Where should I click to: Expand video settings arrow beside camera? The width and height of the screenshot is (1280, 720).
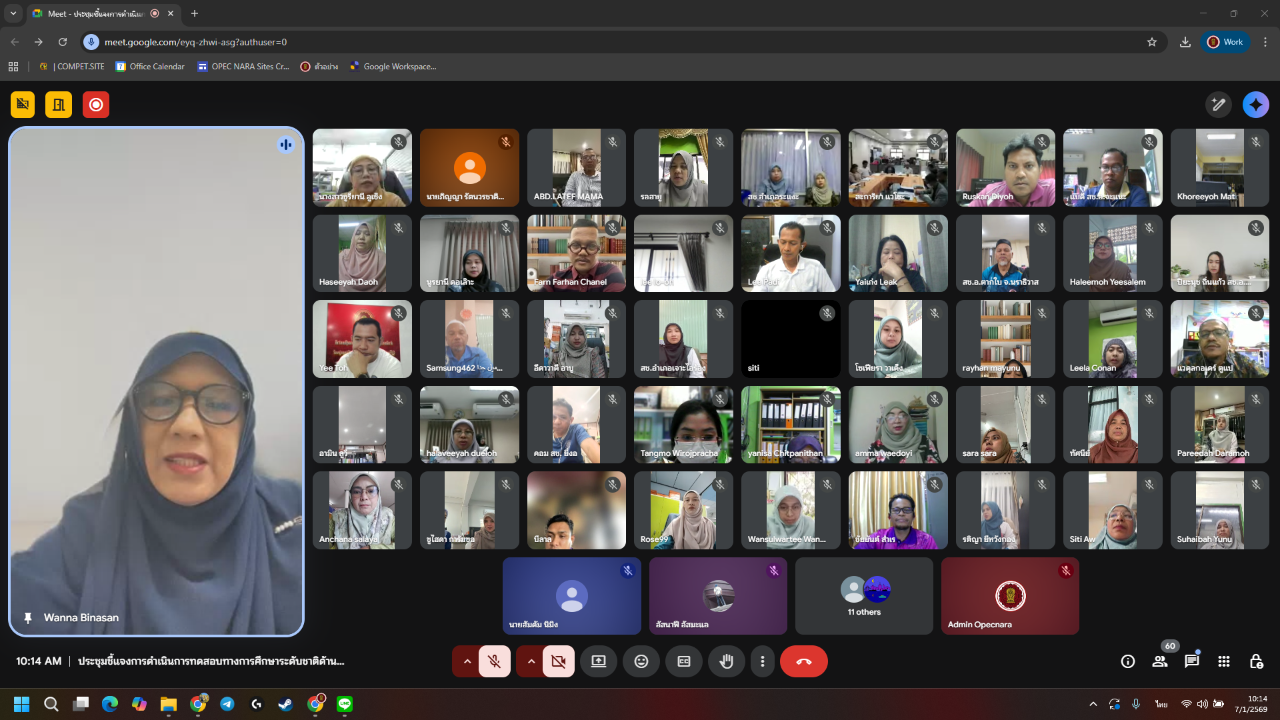(x=531, y=661)
